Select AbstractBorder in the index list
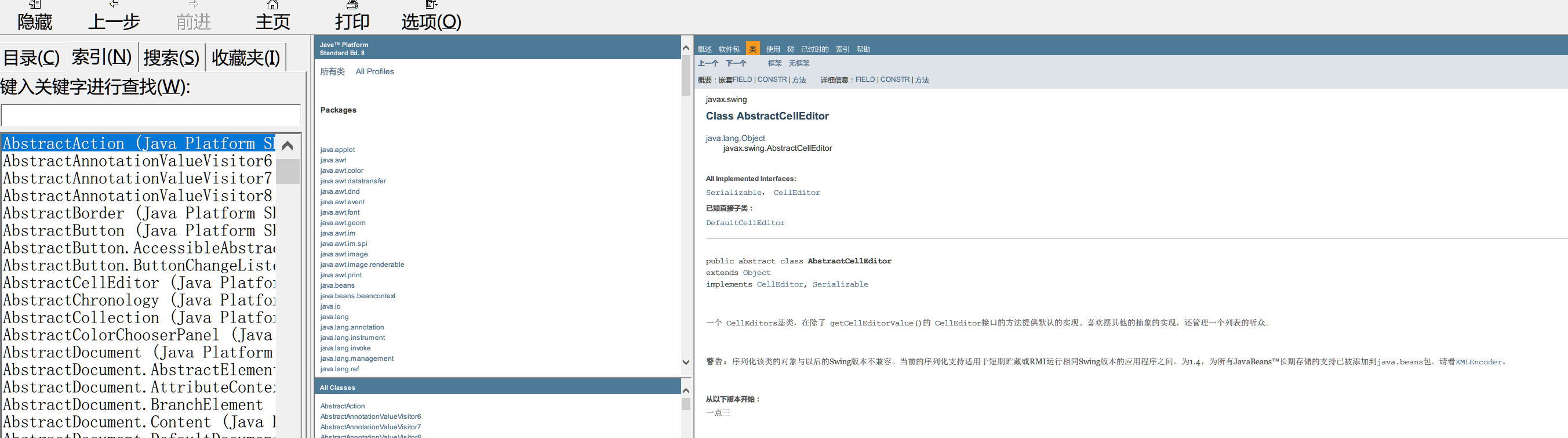The width and height of the screenshot is (1568, 438). (139, 213)
